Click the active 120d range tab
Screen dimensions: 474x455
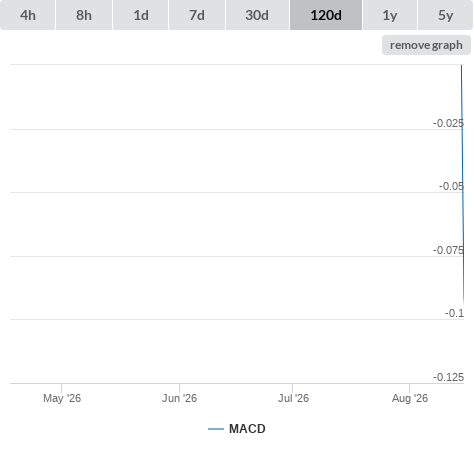pos(326,15)
